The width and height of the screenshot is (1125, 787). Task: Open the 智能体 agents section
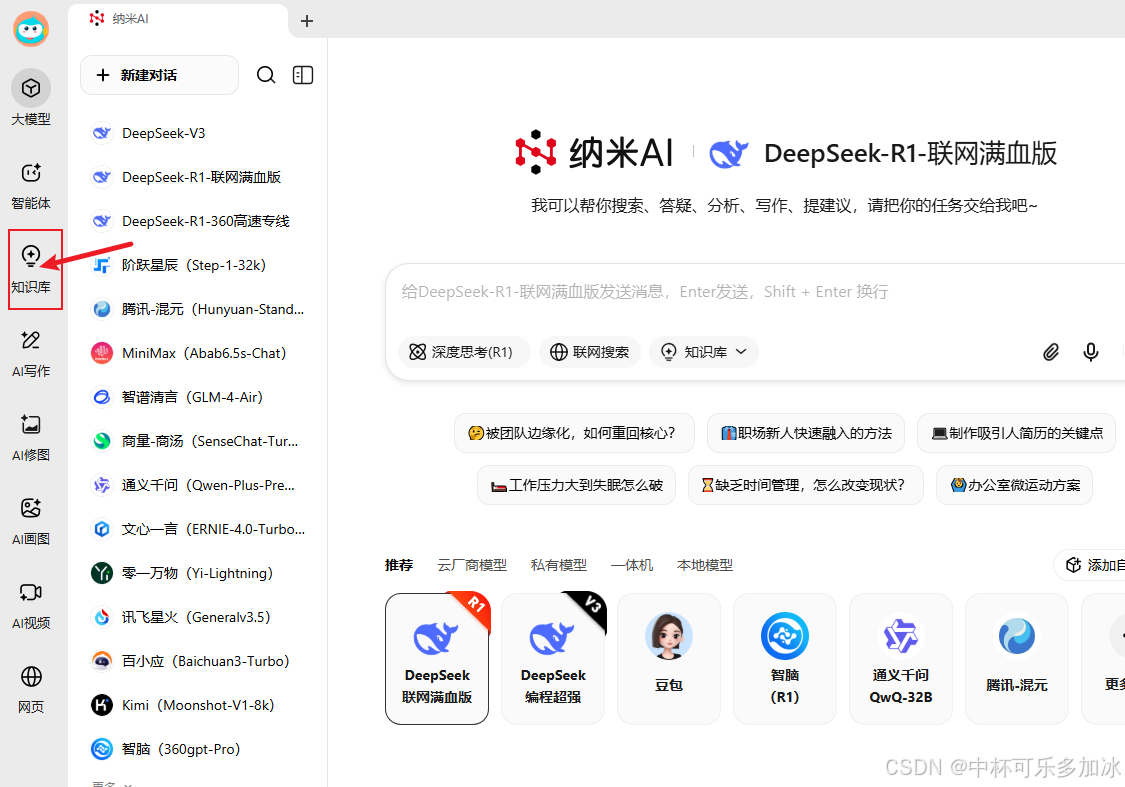(x=31, y=184)
